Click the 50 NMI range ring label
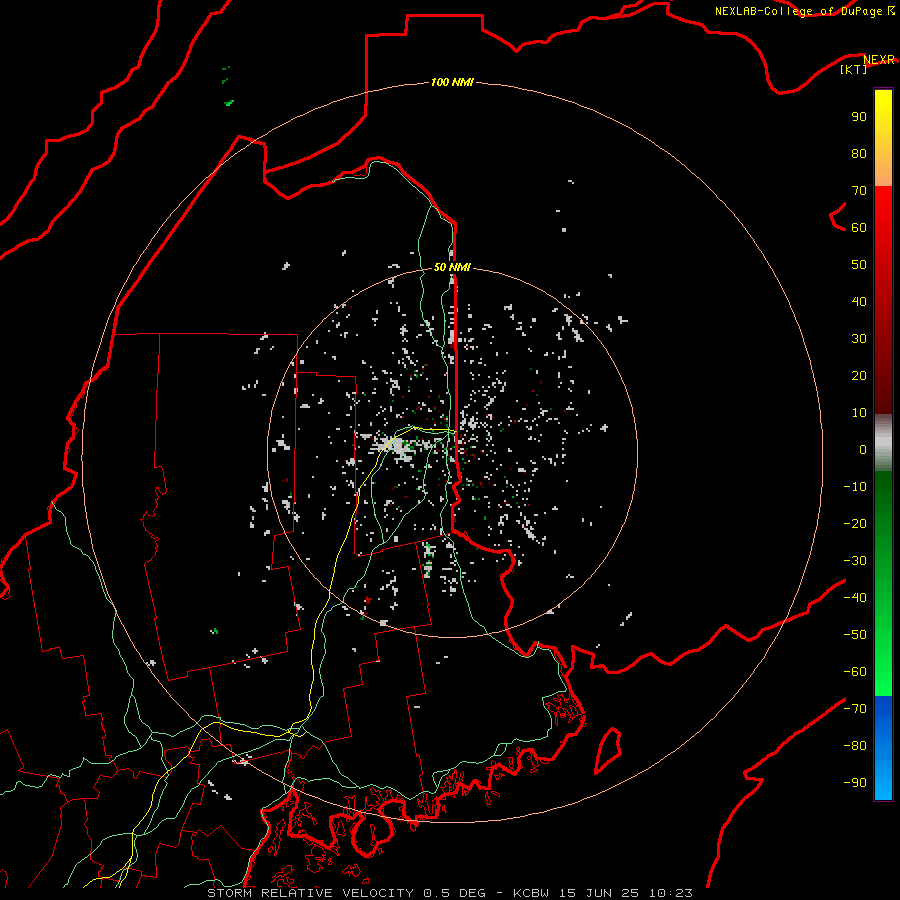 (x=452, y=267)
